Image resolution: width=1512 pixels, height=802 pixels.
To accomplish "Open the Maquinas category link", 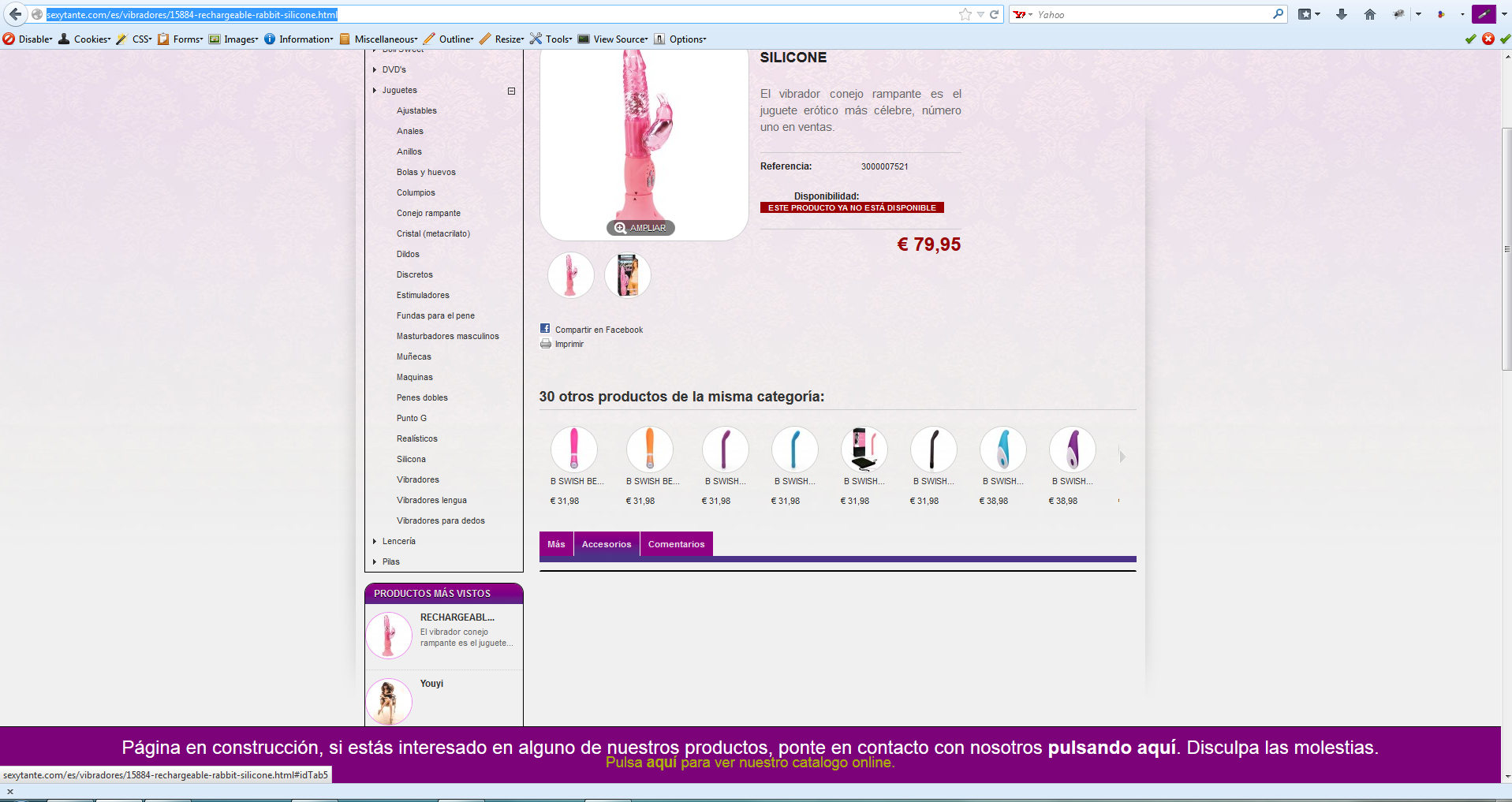I will click(415, 377).
